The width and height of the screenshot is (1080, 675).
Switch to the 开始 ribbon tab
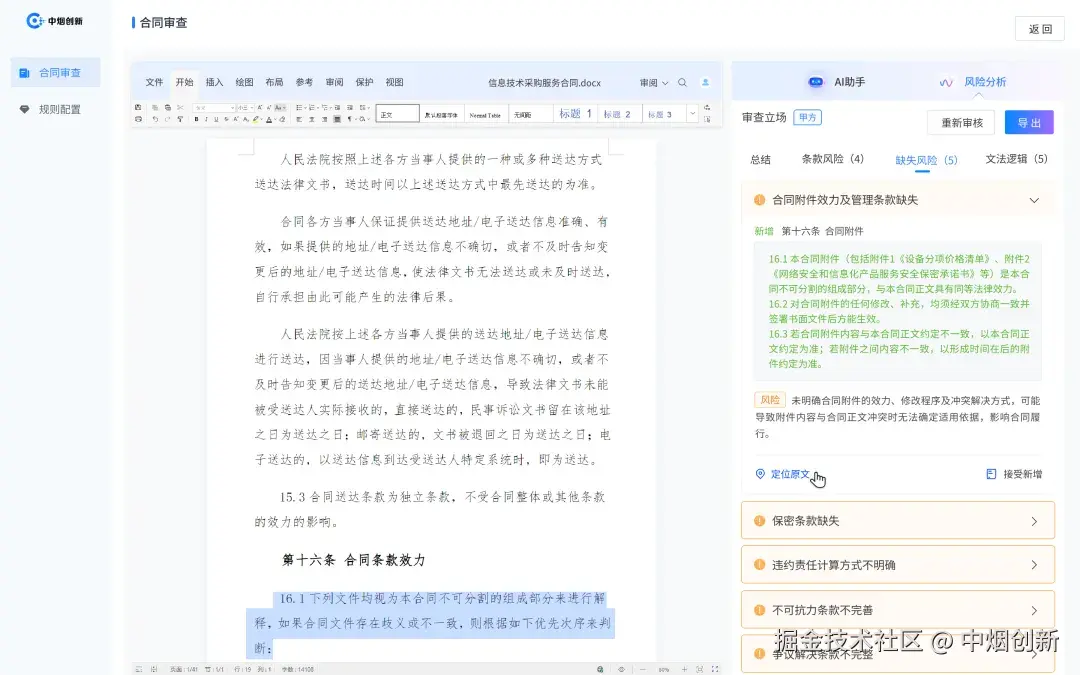(183, 82)
